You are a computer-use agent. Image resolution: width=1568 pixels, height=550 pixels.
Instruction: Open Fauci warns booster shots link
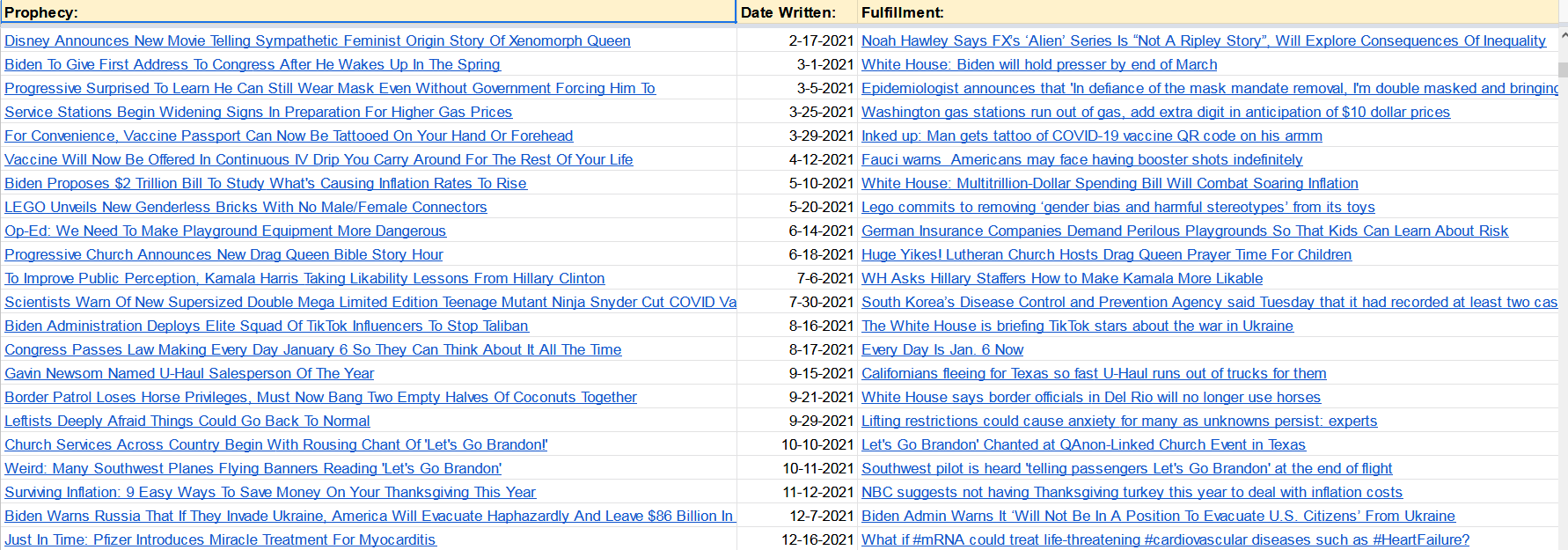1082,159
